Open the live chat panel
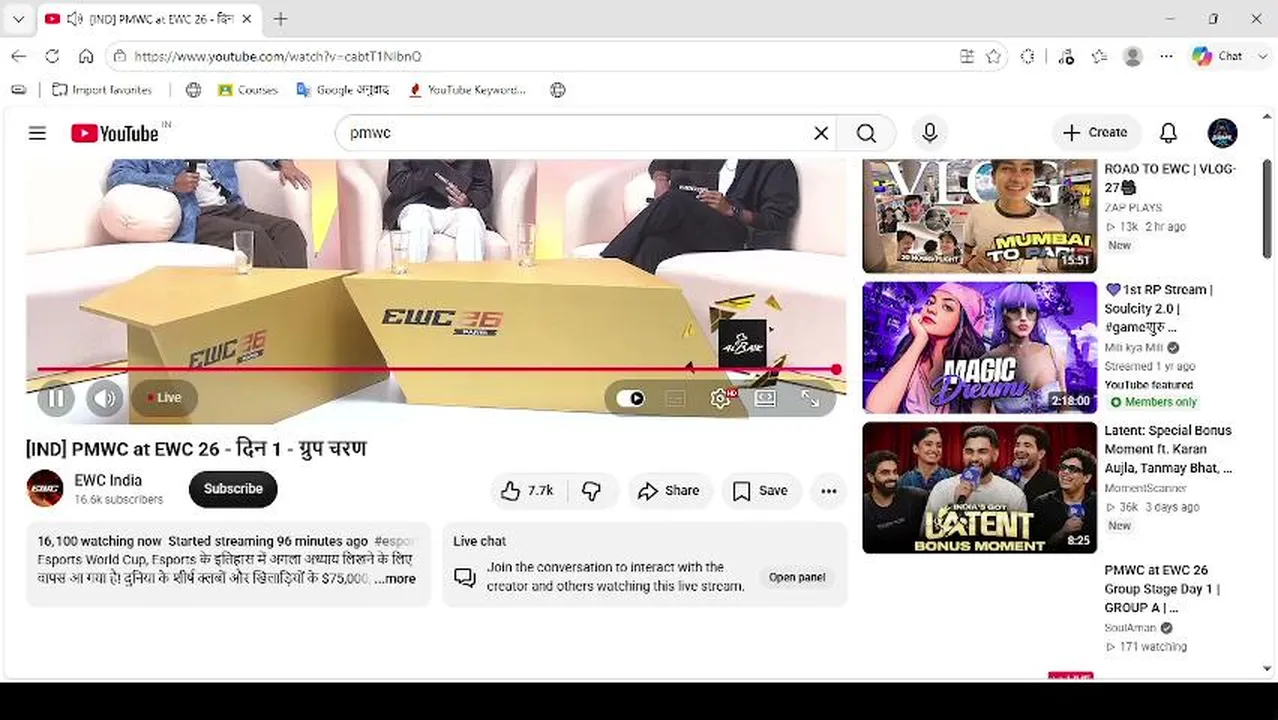This screenshot has width=1278, height=720. [797, 577]
